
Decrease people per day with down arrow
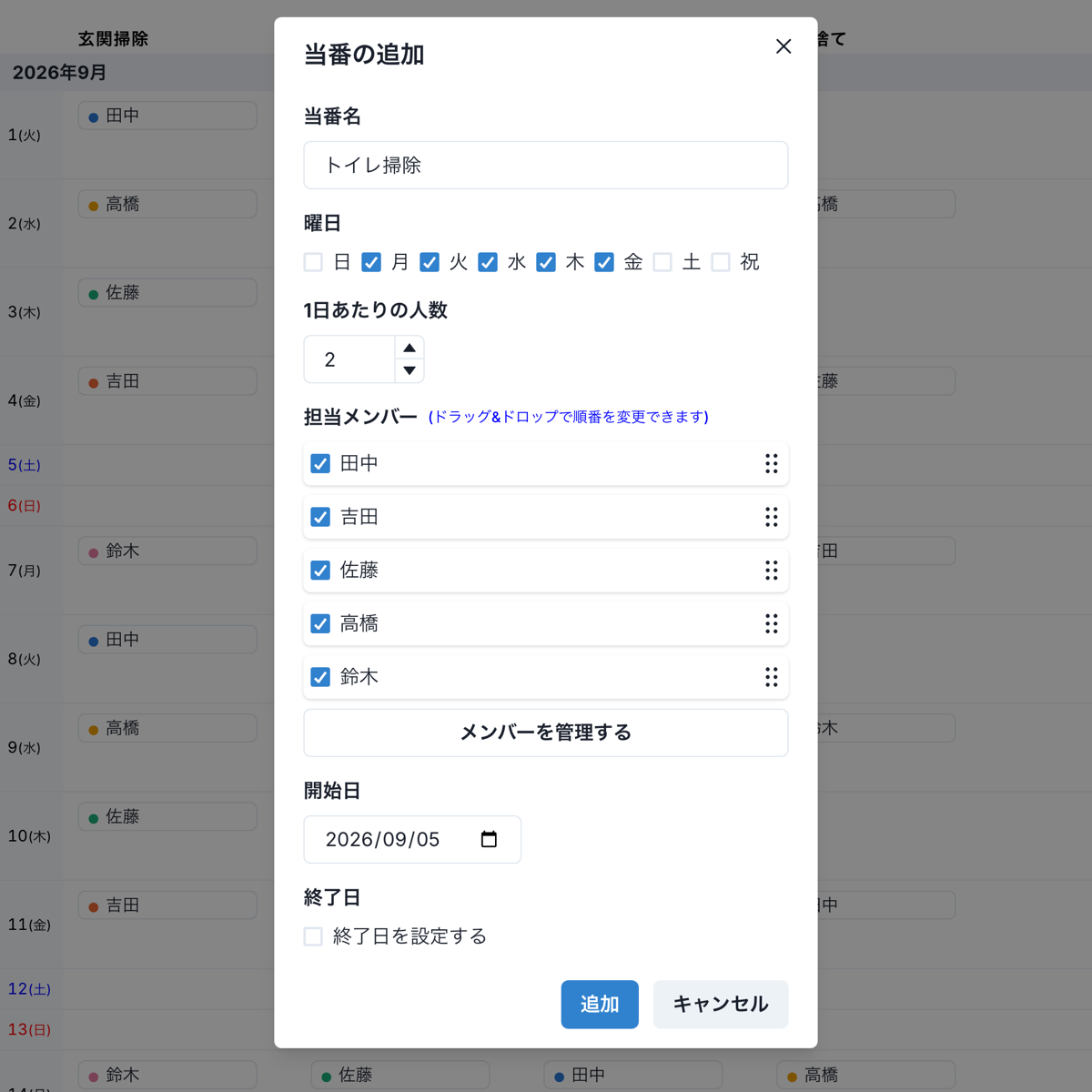pos(409,370)
